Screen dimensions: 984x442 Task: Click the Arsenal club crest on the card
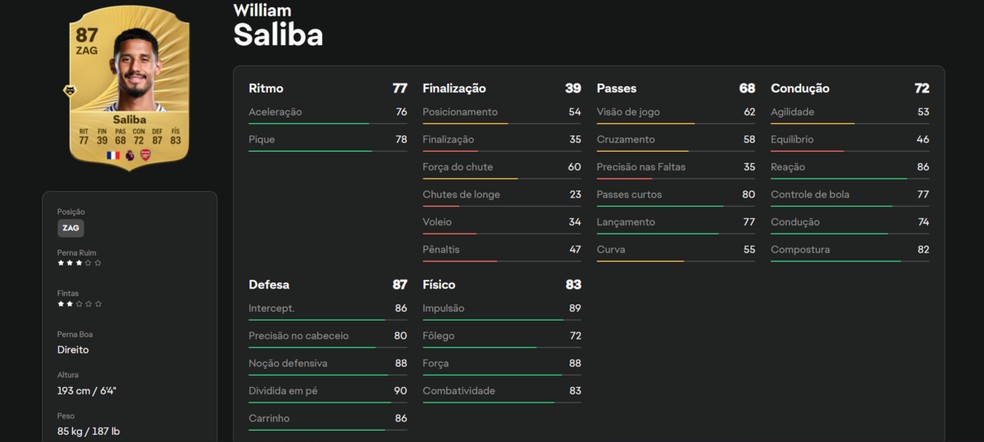point(144,155)
